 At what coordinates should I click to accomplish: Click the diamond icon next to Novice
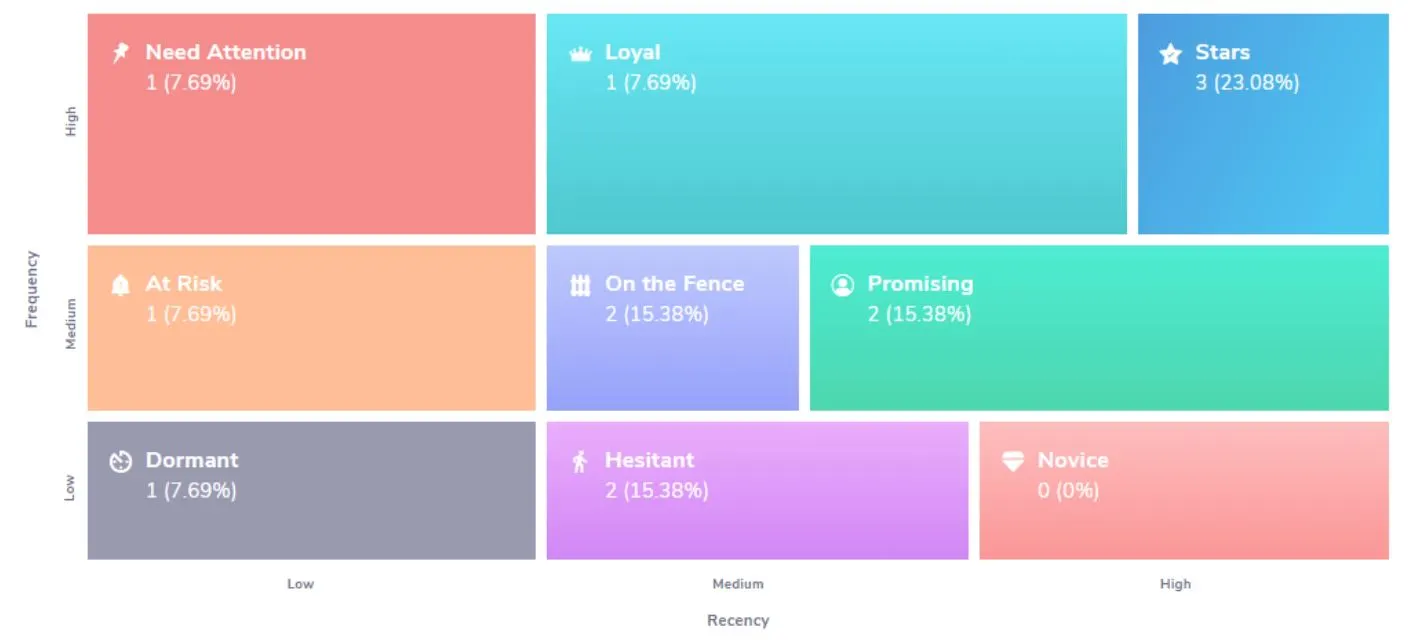(x=1013, y=461)
